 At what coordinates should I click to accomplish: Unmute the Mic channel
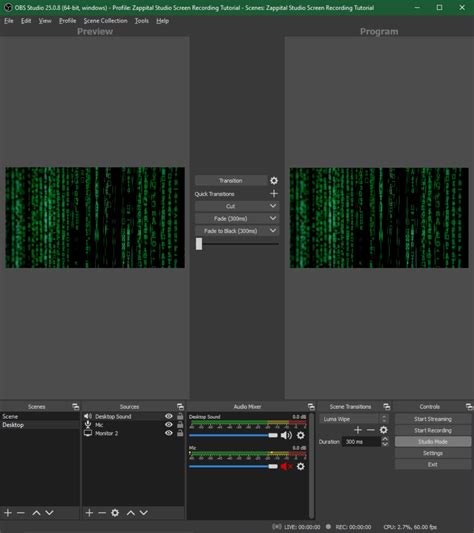point(286,466)
